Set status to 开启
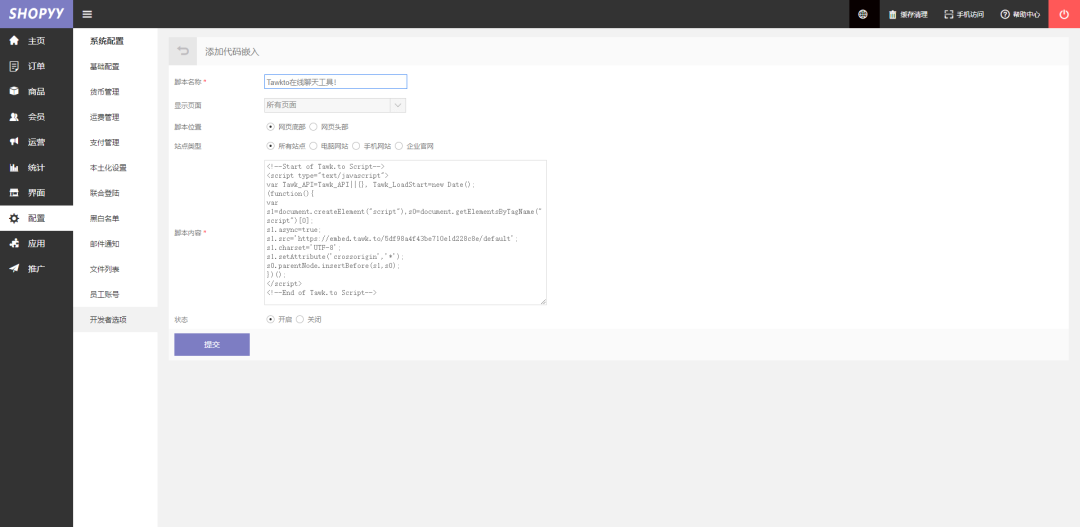Screen dimensions: 1080x527 [271, 320]
